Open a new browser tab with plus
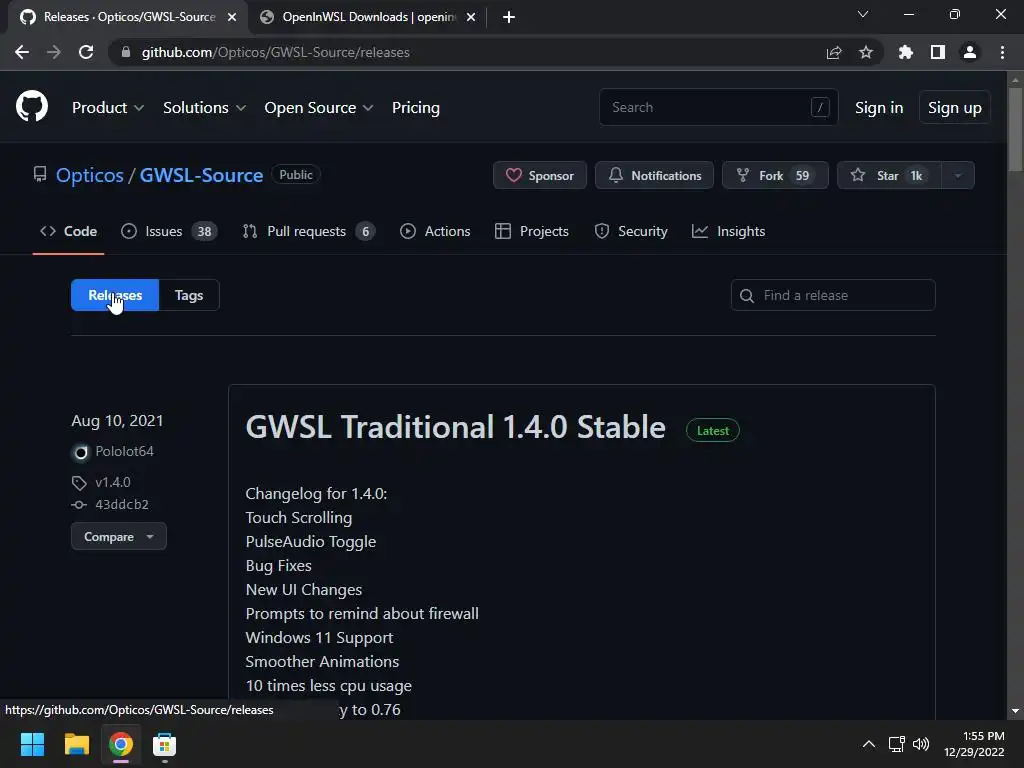The height and width of the screenshot is (768, 1024). (509, 17)
